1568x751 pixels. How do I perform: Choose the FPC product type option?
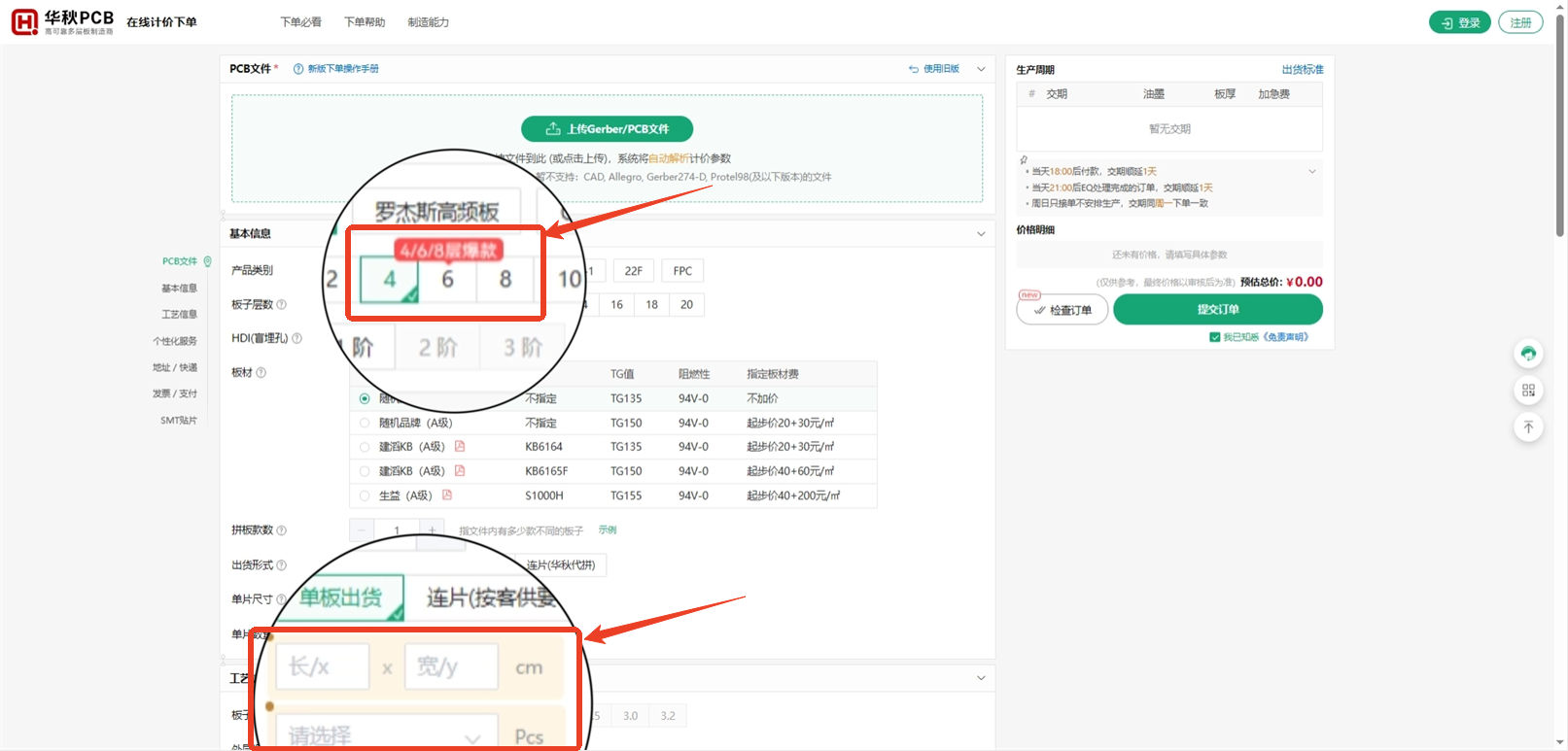click(x=683, y=271)
